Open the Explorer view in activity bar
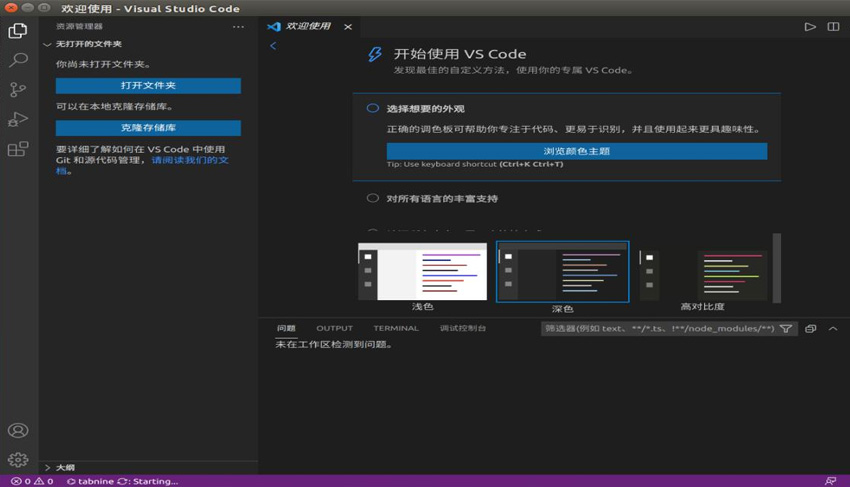 click(x=17, y=30)
